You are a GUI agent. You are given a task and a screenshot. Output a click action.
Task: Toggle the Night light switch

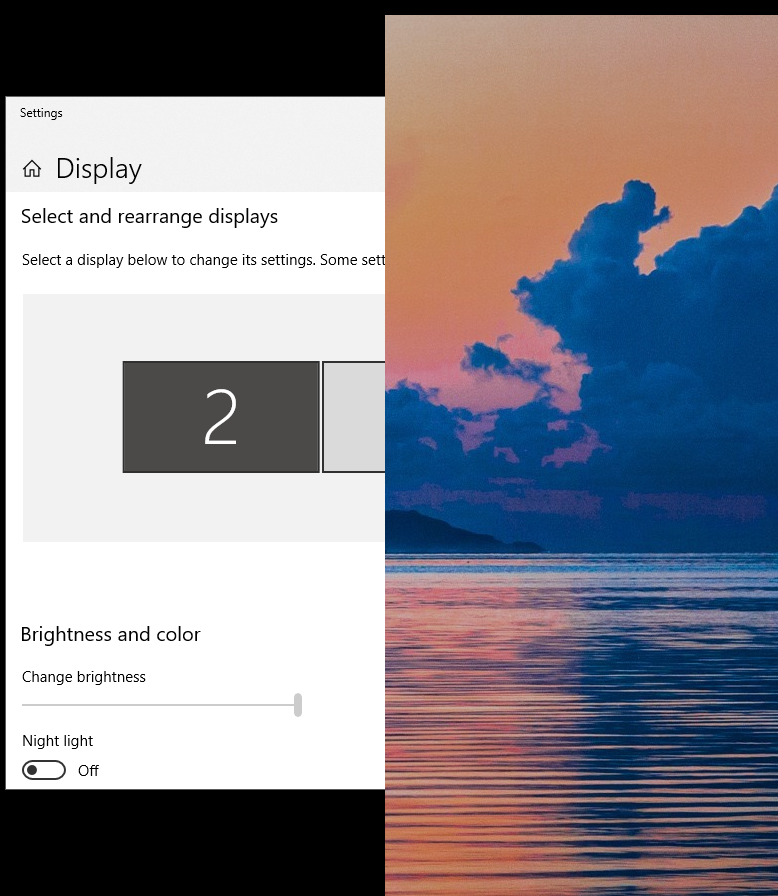tap(44, 770)
